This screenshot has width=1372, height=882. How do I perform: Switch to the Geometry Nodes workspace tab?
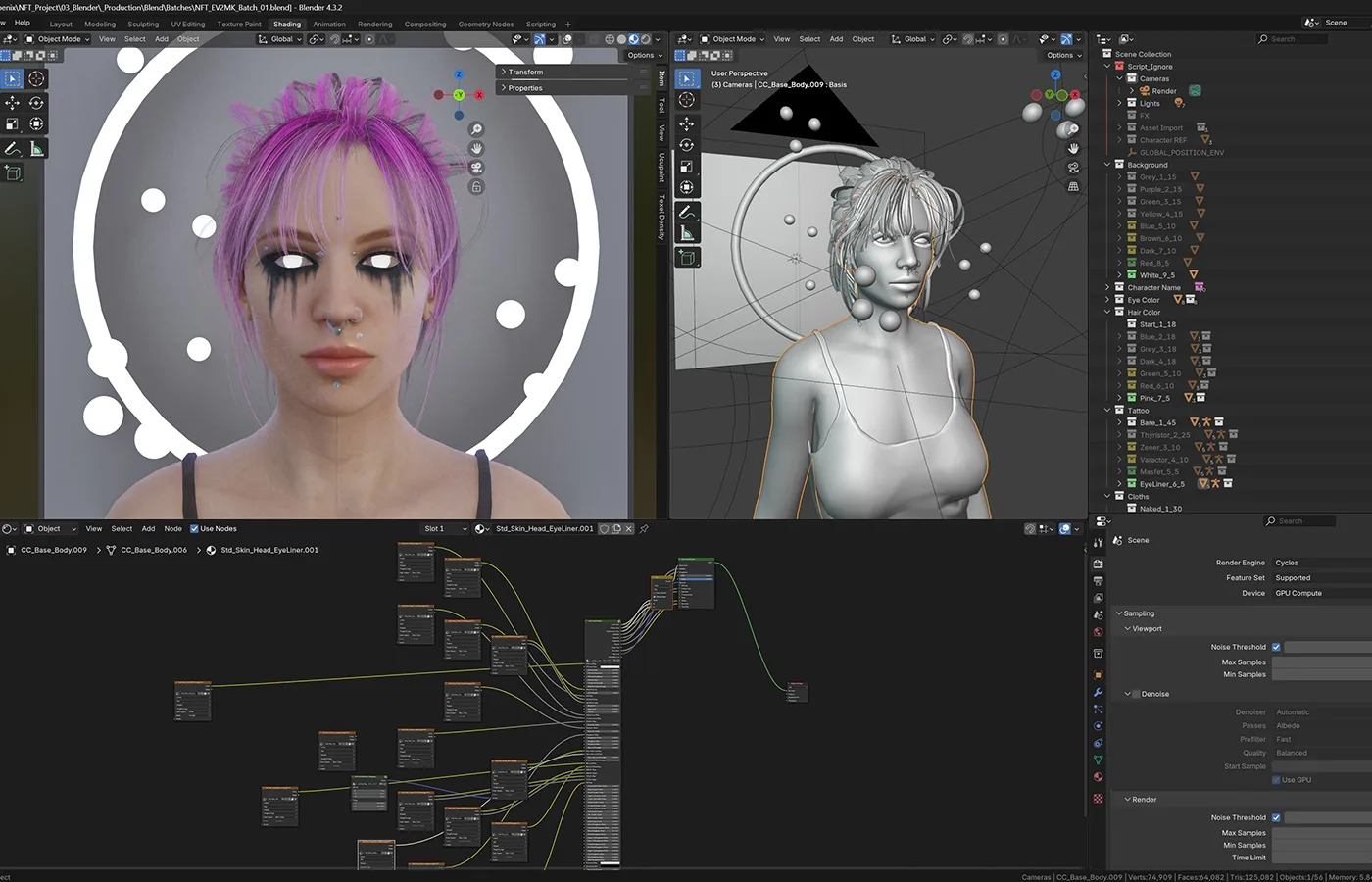pos(486,24)
